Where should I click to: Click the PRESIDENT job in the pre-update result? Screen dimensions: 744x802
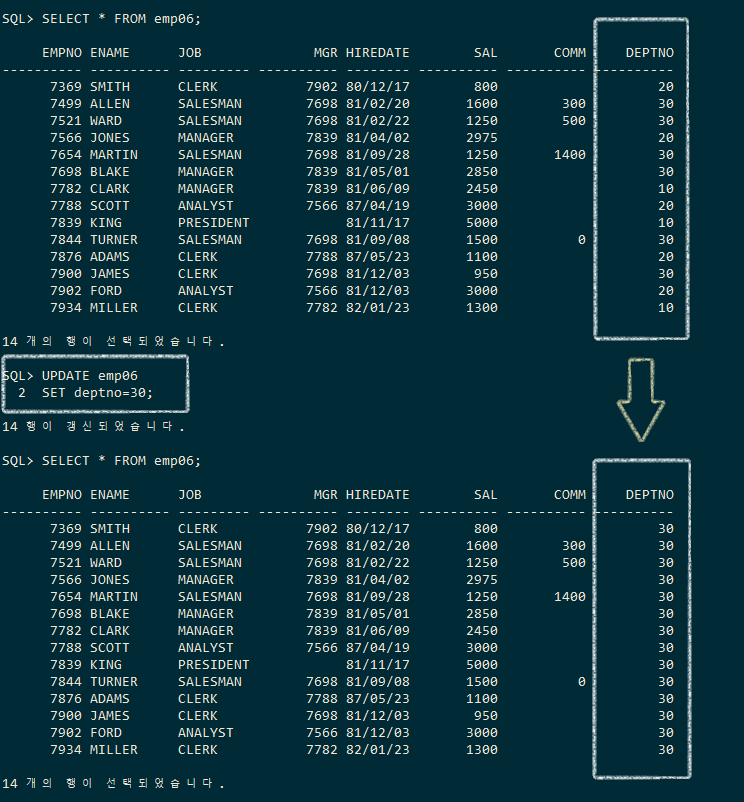(214, 223)
